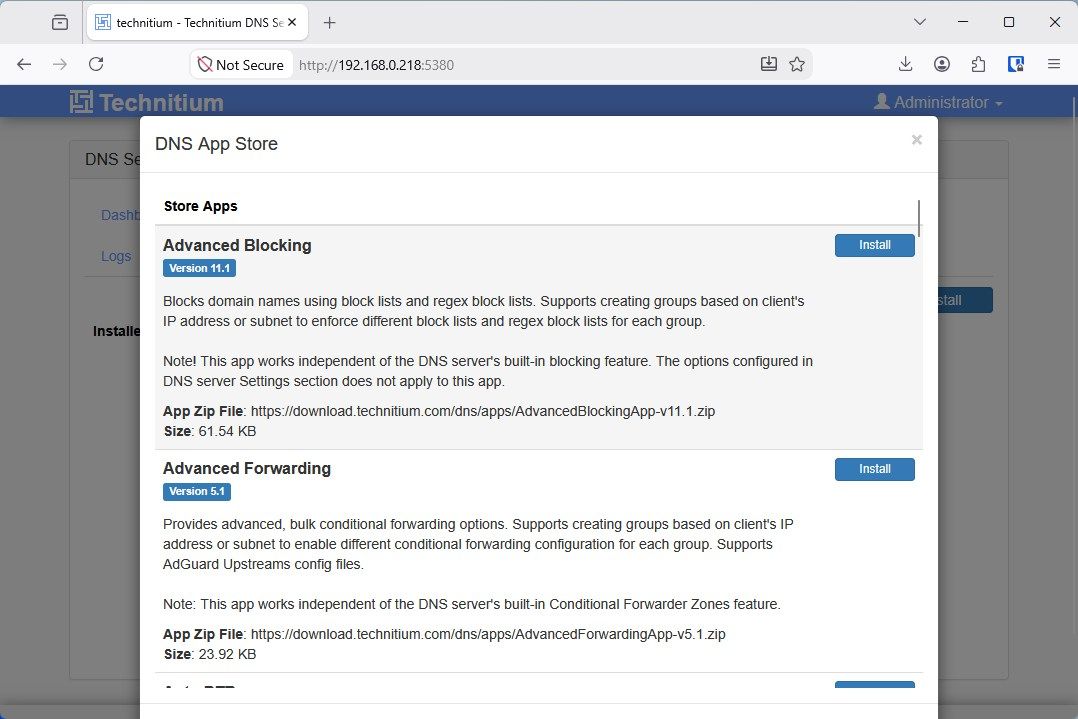Viewport: 1078px width, 719px height.
Task: Open the browser downloads panel
Action: tap(905, 65)
